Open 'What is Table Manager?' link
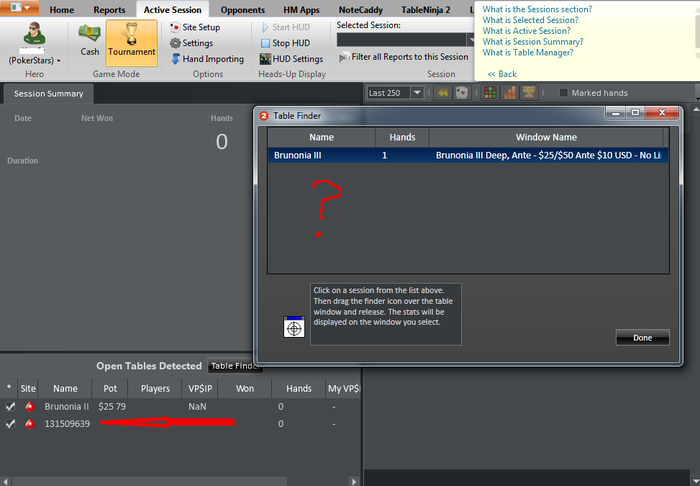Screen dimensions: 700x486 [528, 52]
